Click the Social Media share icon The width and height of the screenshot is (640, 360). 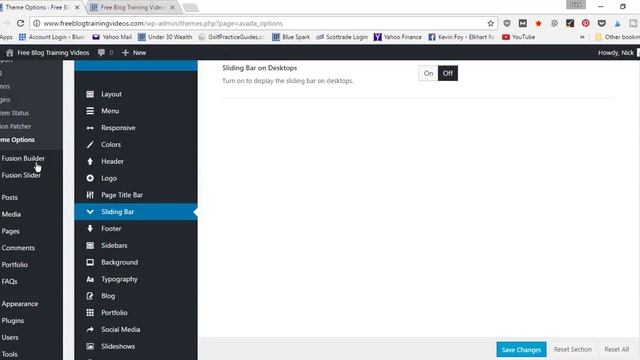90,329
